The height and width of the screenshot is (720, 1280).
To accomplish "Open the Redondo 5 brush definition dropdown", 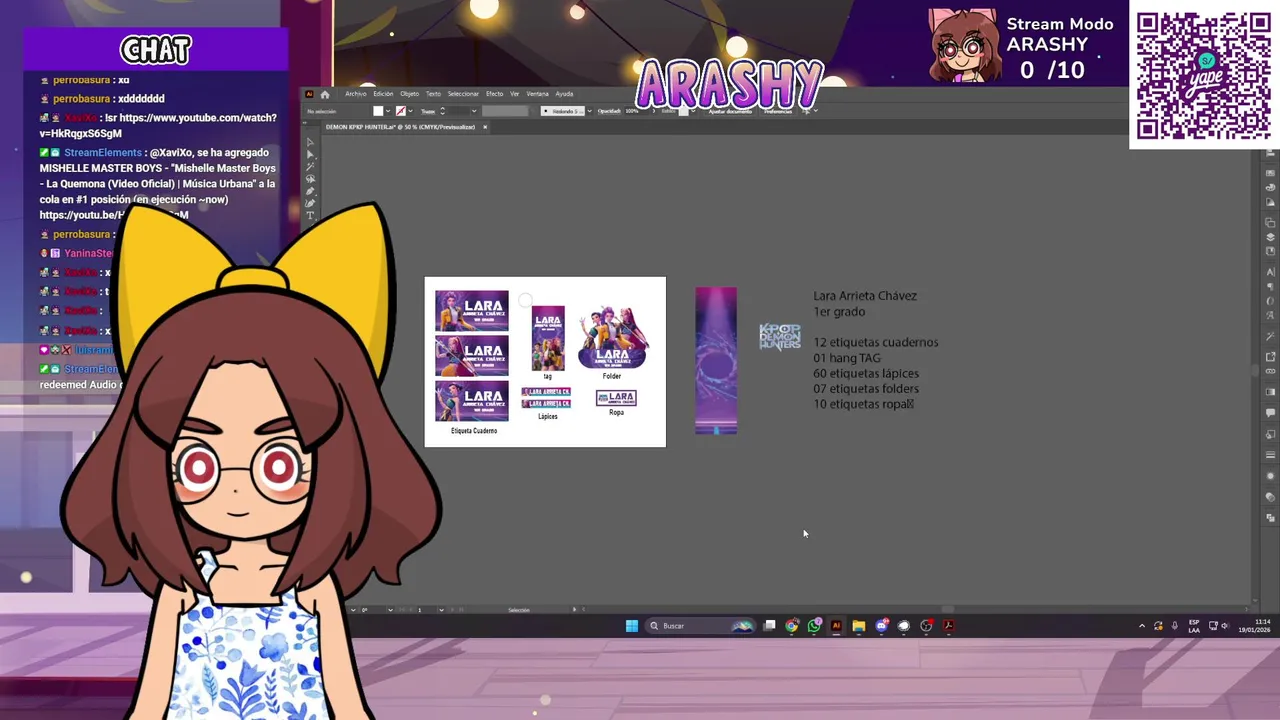I will [589, 111].
